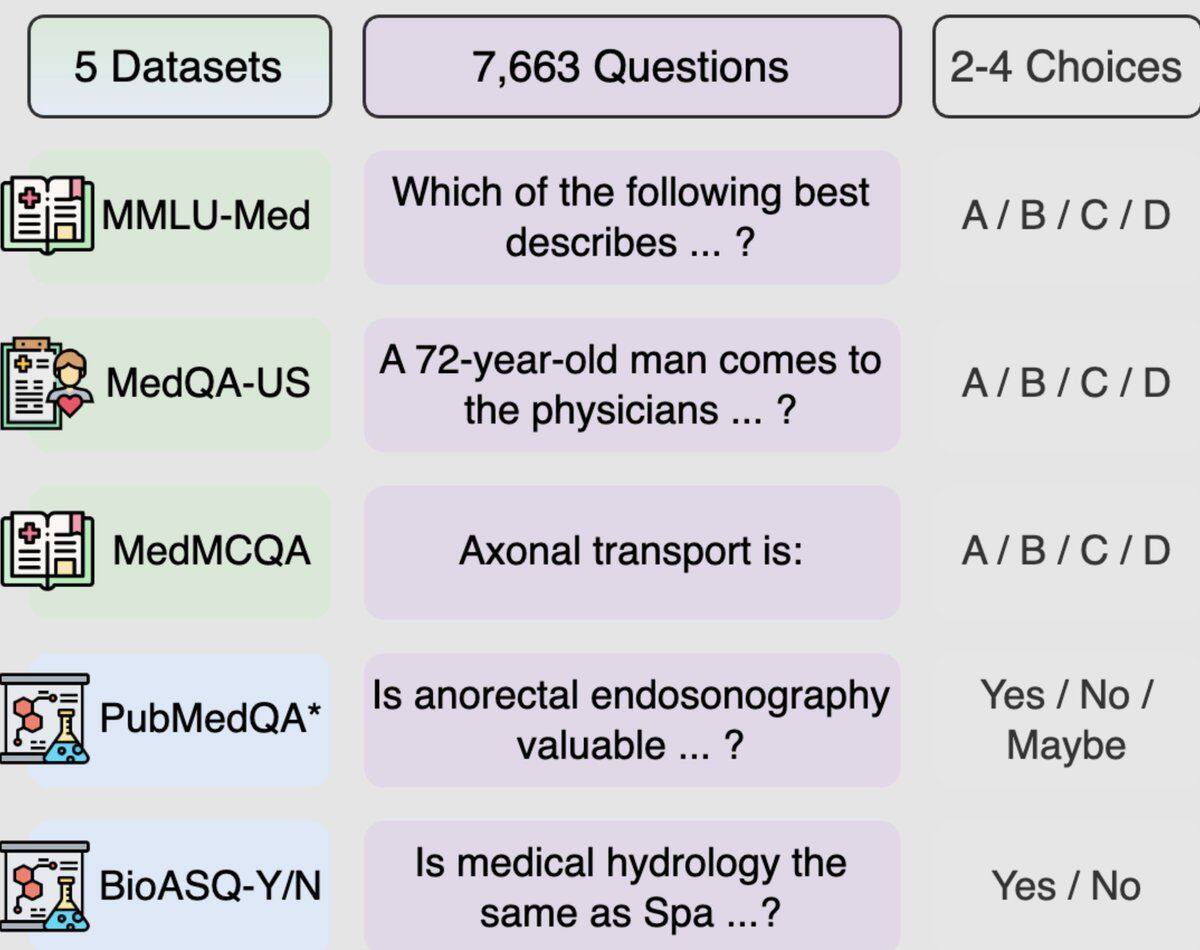
Task: Click the PubMedQA lab flask icon
Action: pyautogui.click(x=45, y=718)
